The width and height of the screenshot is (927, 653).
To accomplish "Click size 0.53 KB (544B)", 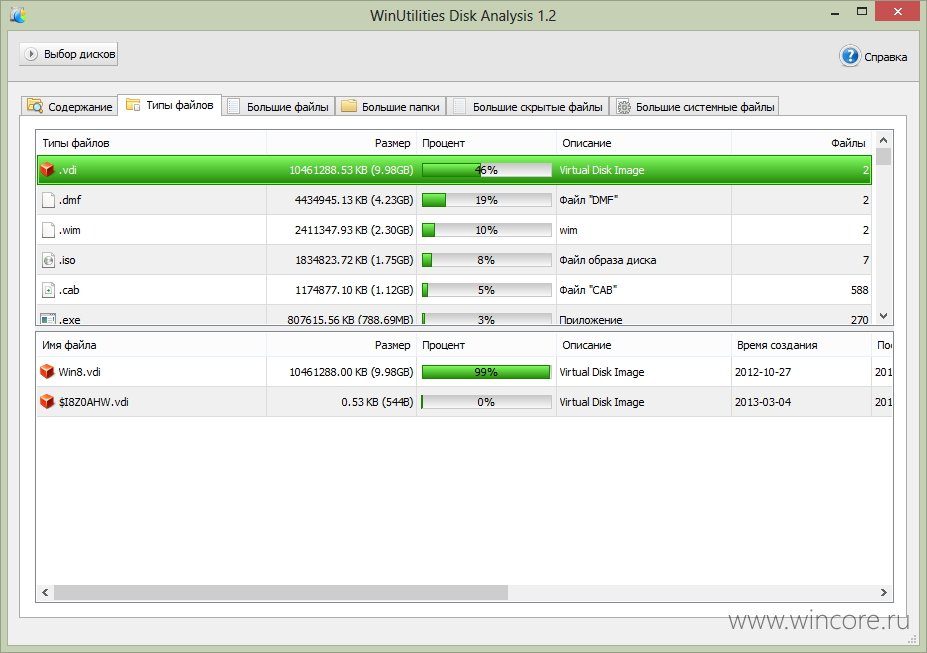I will [x=377, y=402].
